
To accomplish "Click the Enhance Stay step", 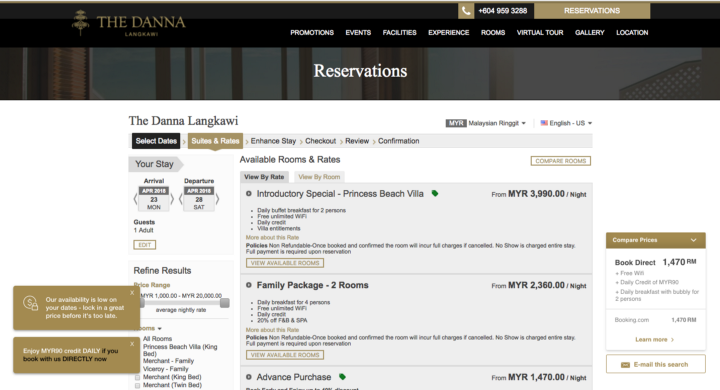I will point(273,141).
